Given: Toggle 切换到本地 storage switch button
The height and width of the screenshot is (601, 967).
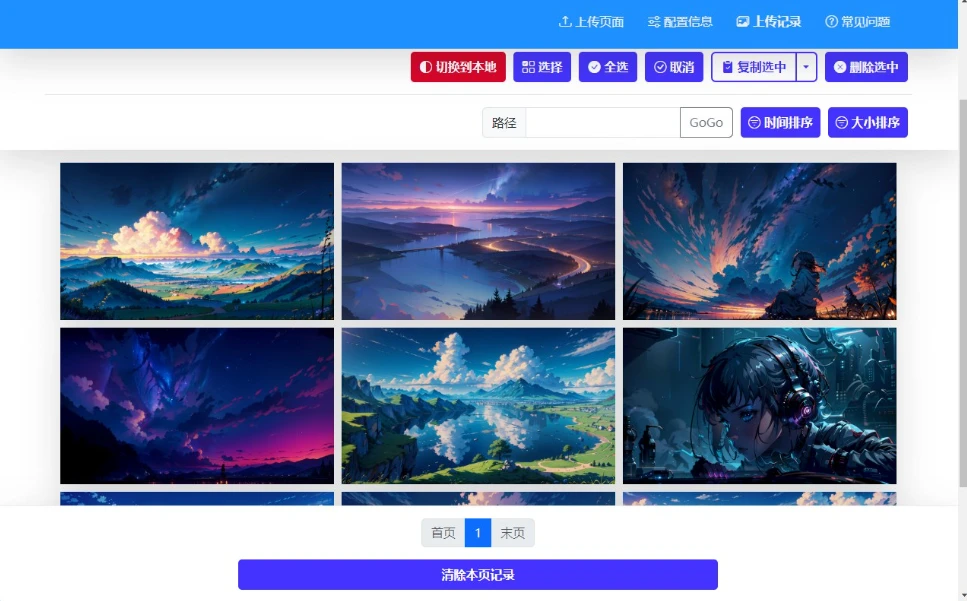Looking at the screenshot, I should click(x=458, y=67).
